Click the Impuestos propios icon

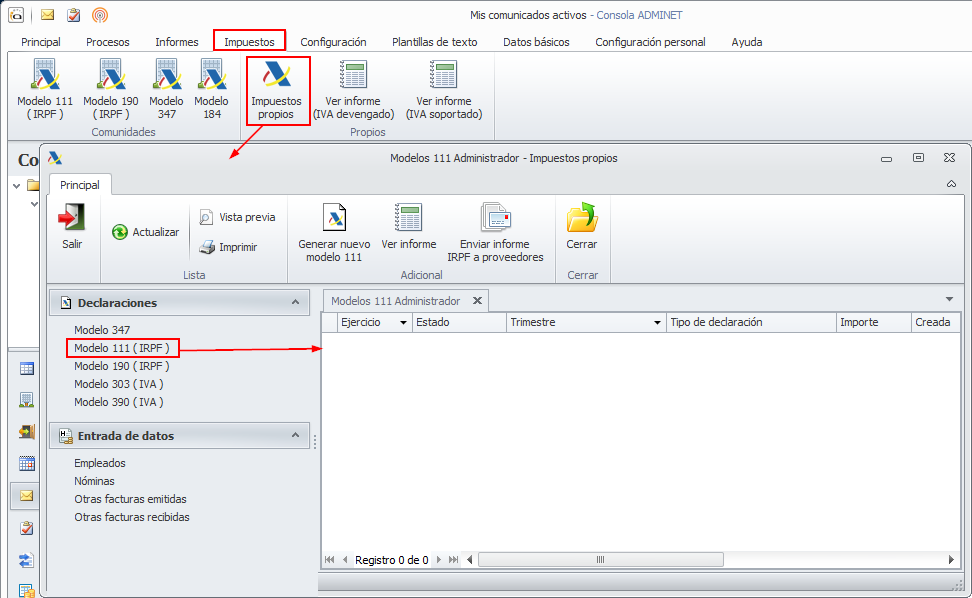(276, 76)
